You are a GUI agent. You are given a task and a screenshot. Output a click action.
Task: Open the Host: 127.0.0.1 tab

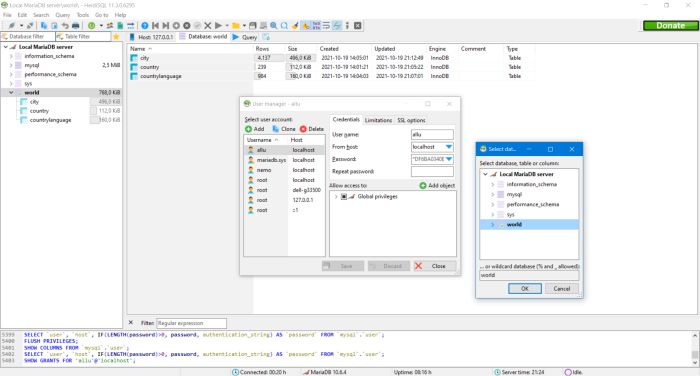point(151,37)
